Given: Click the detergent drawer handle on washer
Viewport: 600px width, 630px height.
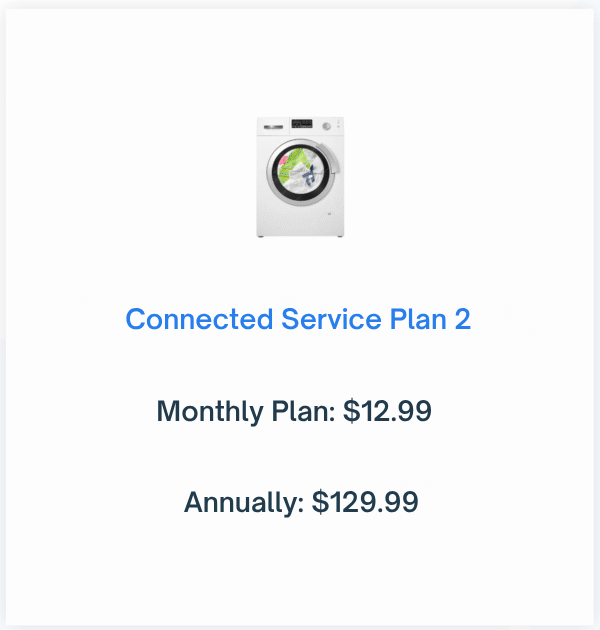Looking at the screenshot, I should click(x=273, y=127).
